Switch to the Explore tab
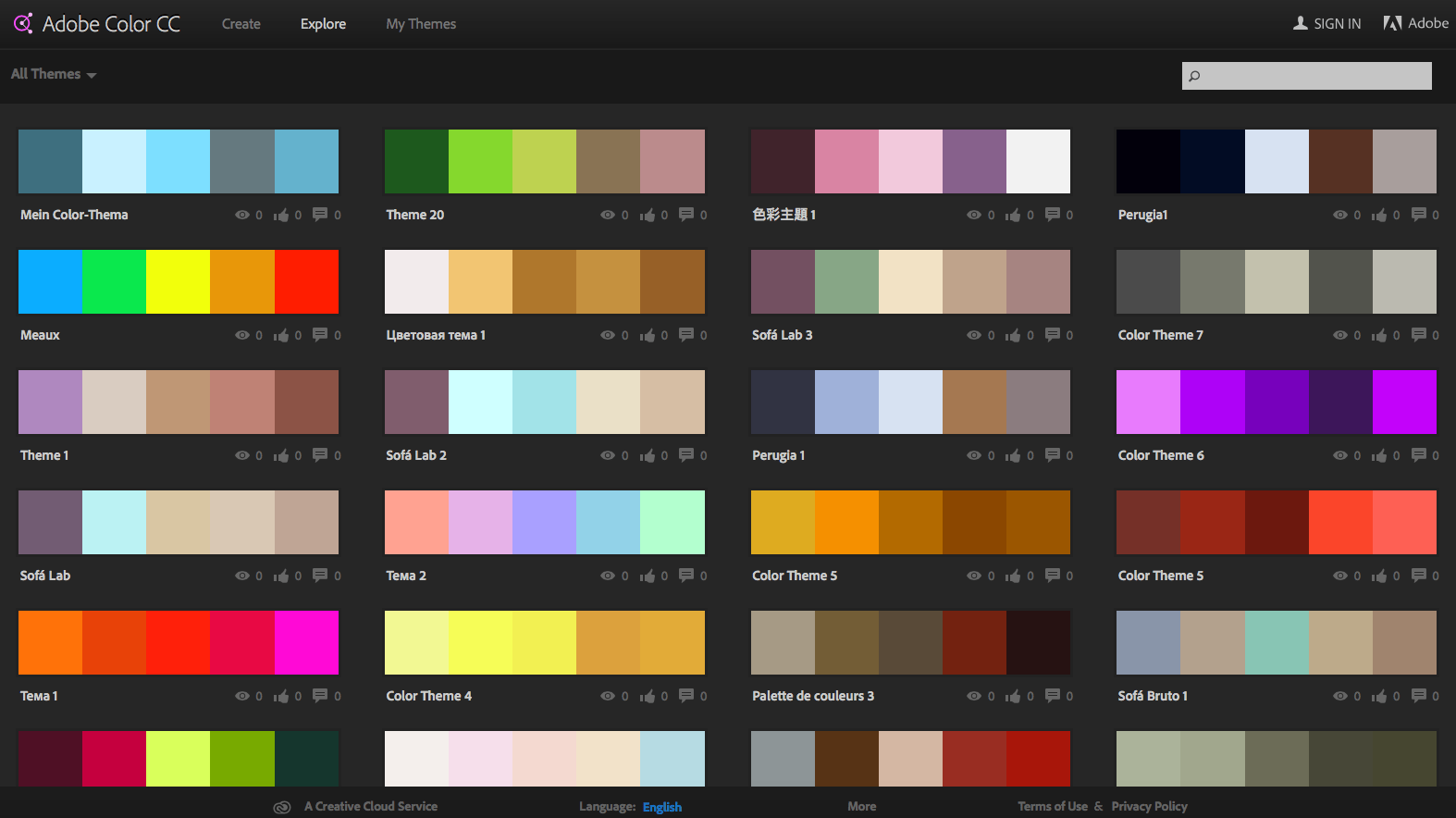This screenshot has height=818, width=1456. pyautogui.click(x=323, y=24)
